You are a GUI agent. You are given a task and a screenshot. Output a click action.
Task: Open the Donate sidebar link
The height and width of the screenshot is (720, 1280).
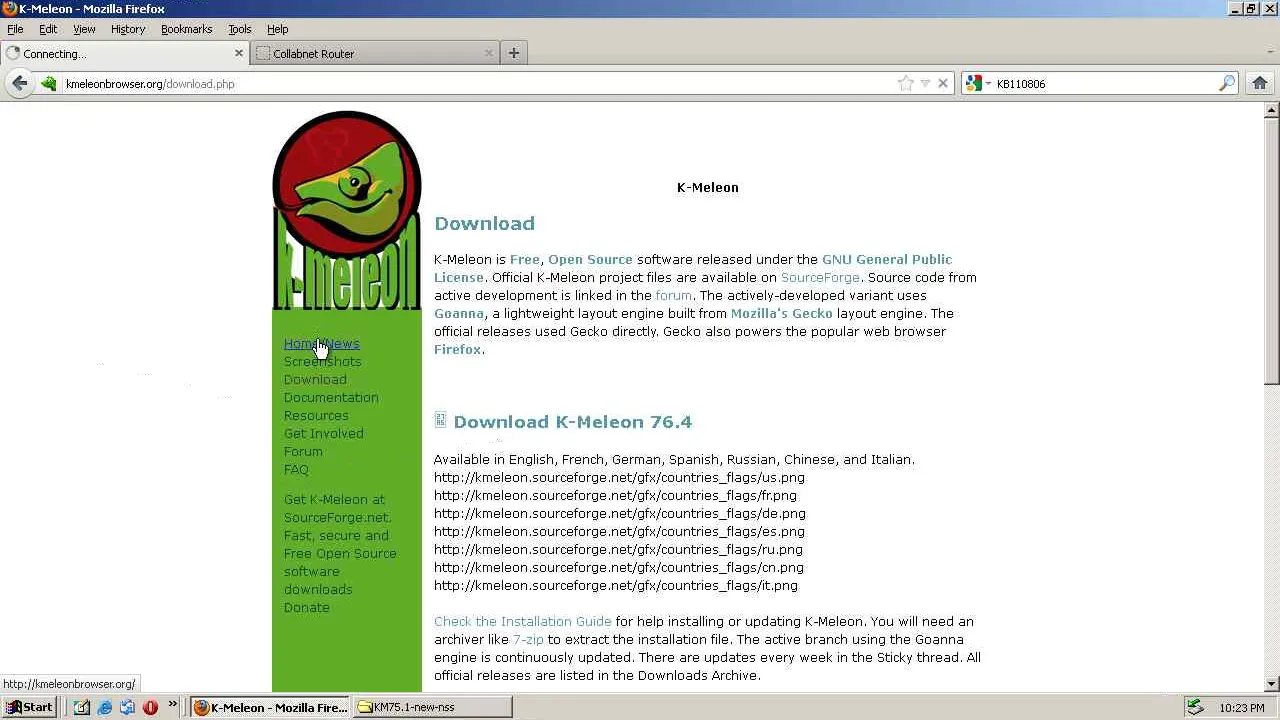click(x=306, y=608)
